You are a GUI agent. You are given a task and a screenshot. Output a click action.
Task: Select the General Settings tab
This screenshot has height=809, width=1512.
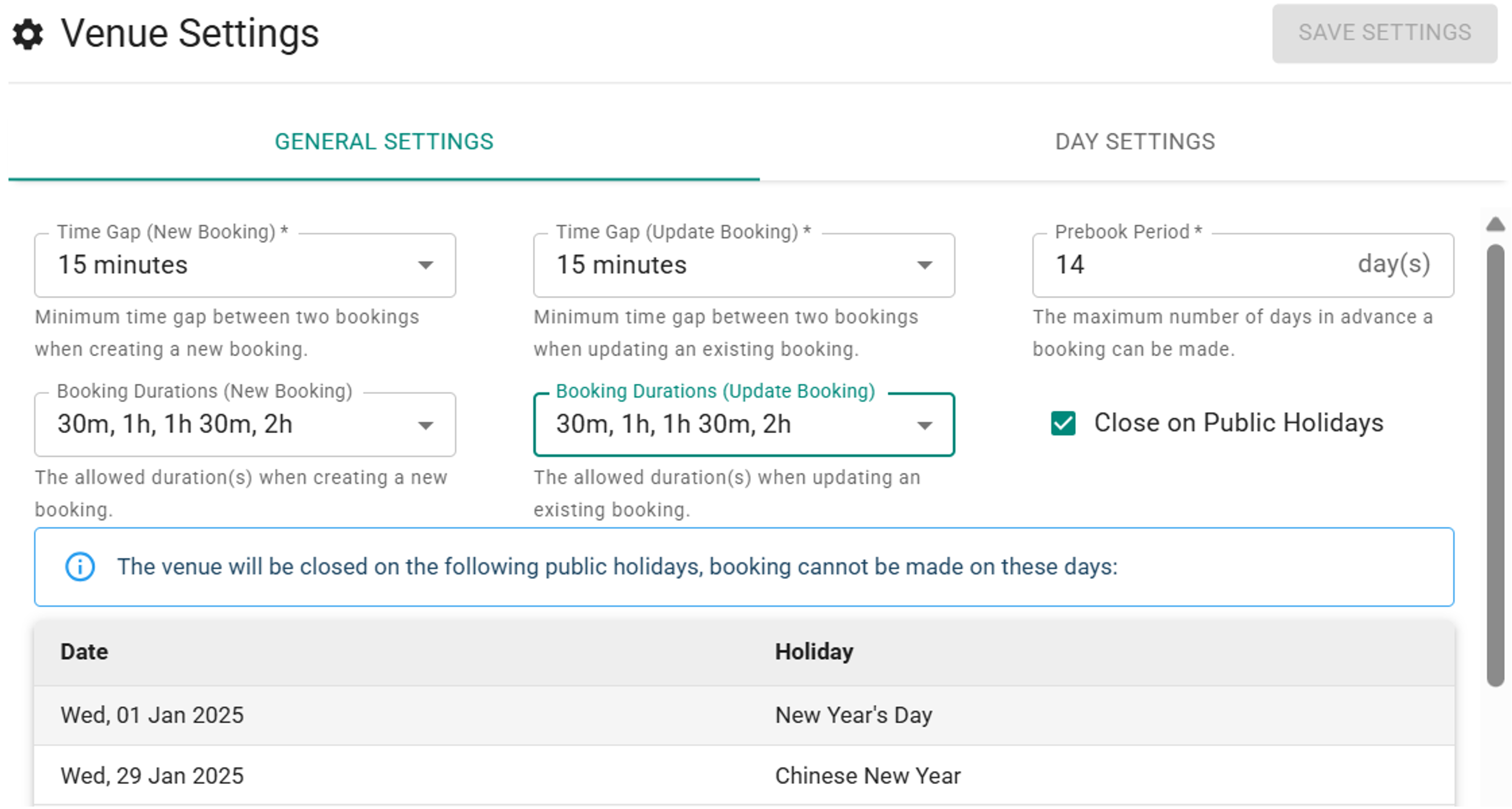click(384, 142)
